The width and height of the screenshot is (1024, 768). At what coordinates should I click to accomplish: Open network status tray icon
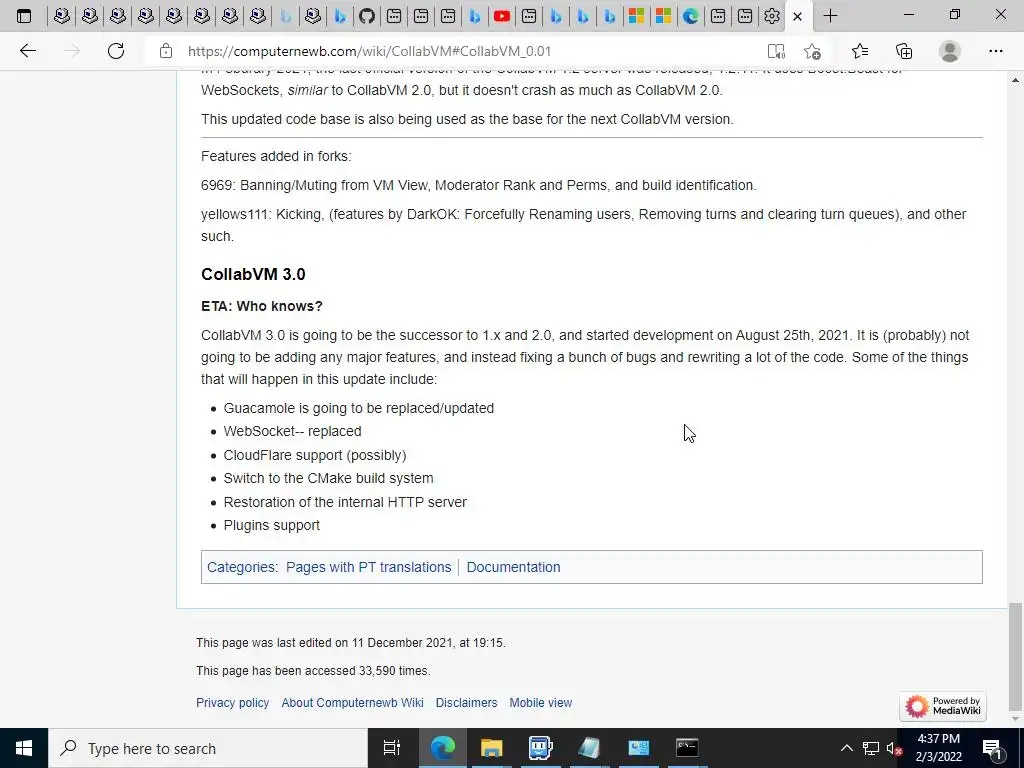tap(871, 748)
